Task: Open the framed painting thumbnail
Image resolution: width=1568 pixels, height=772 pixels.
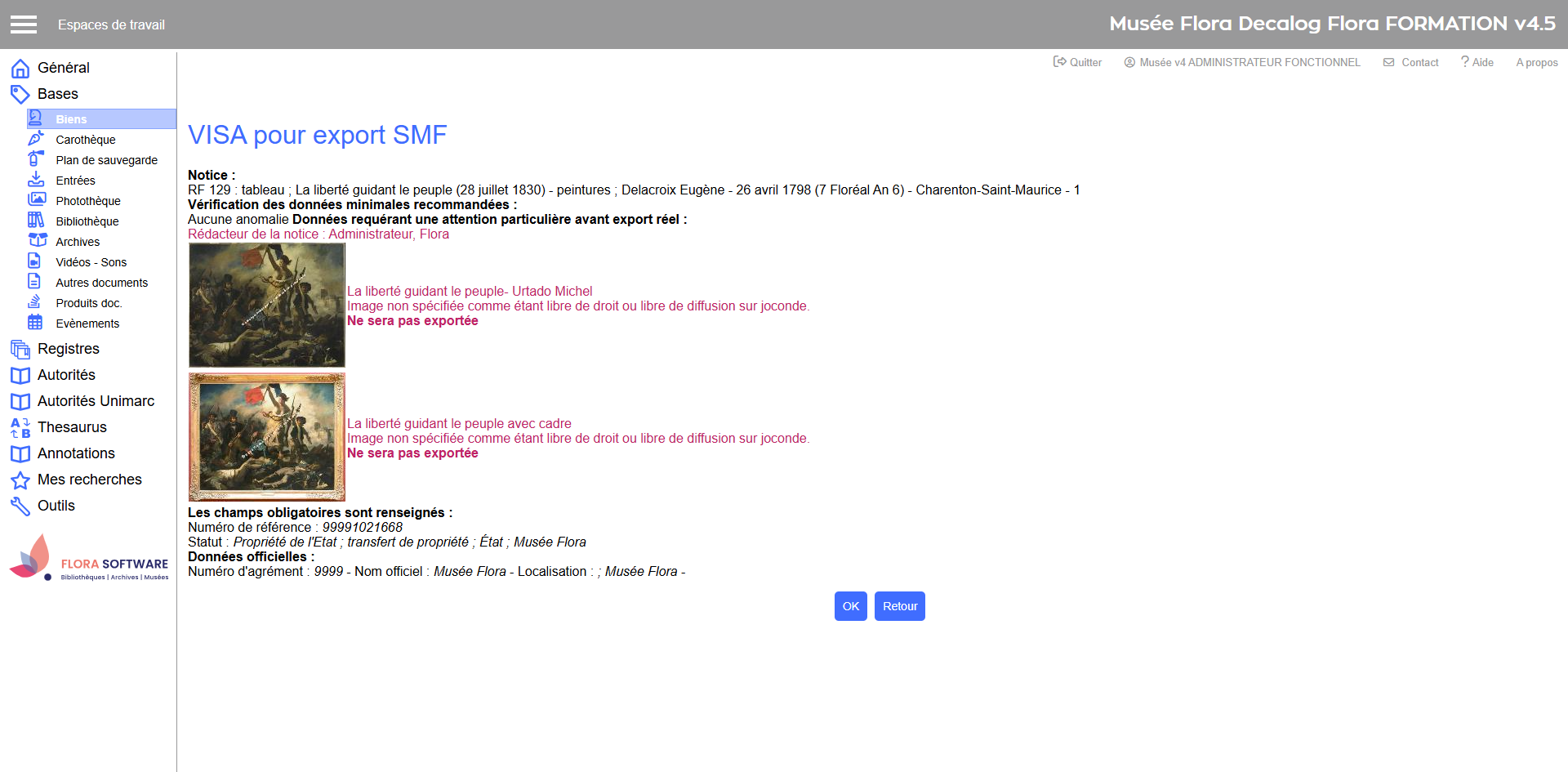Action: click(267, 437)
